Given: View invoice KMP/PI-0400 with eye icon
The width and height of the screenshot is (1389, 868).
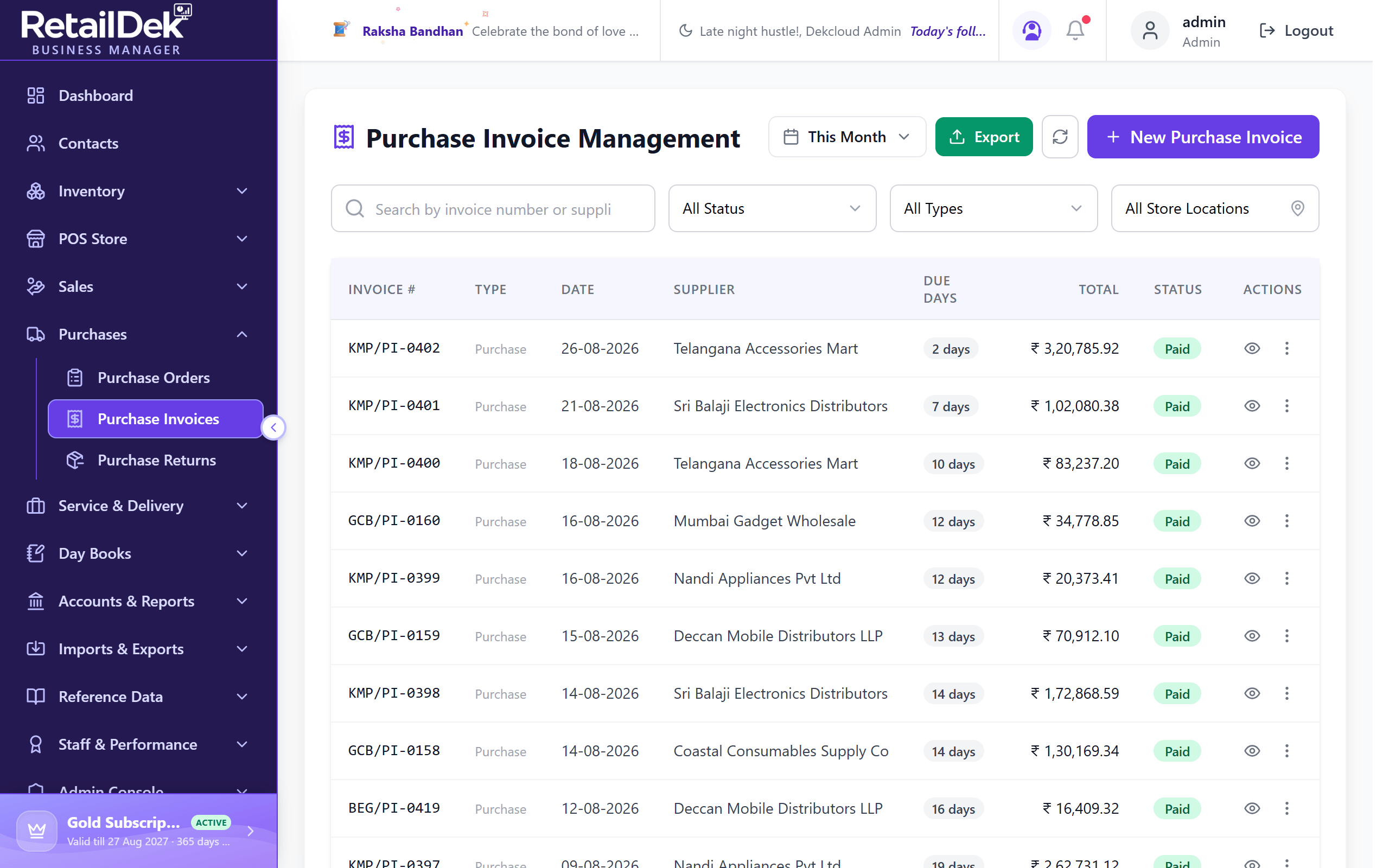Looking at the screenshot, I should point(1252,463).
